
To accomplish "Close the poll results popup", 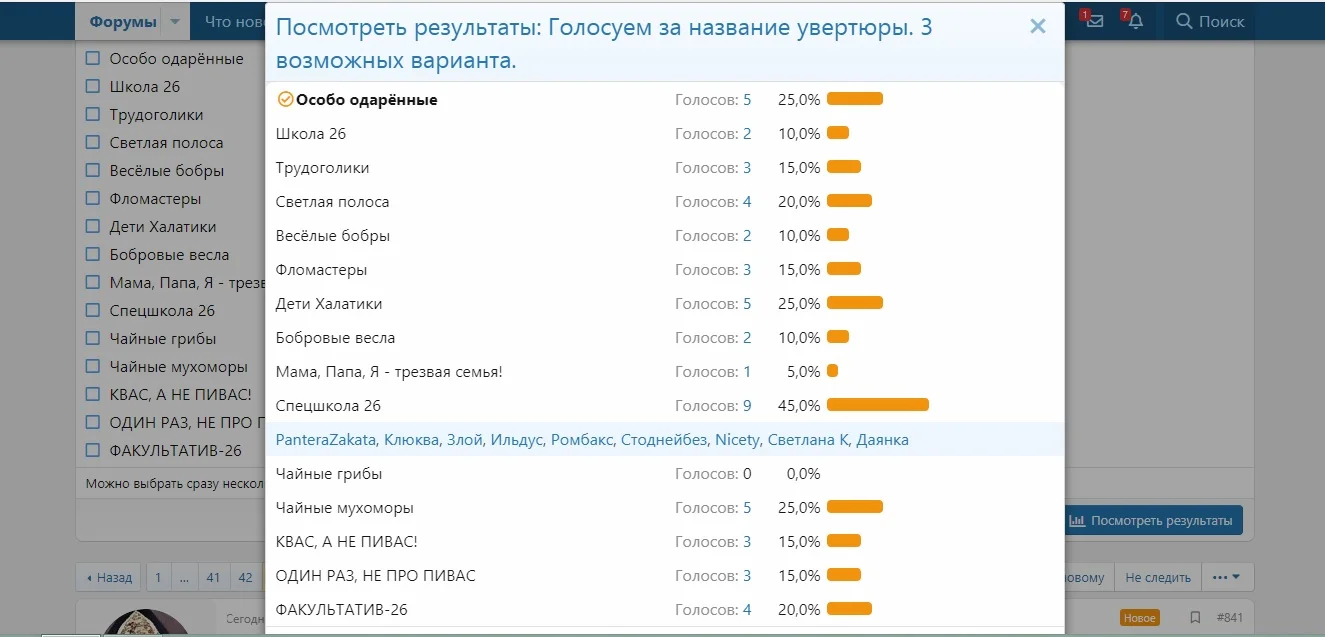I will pos(1037,26).
